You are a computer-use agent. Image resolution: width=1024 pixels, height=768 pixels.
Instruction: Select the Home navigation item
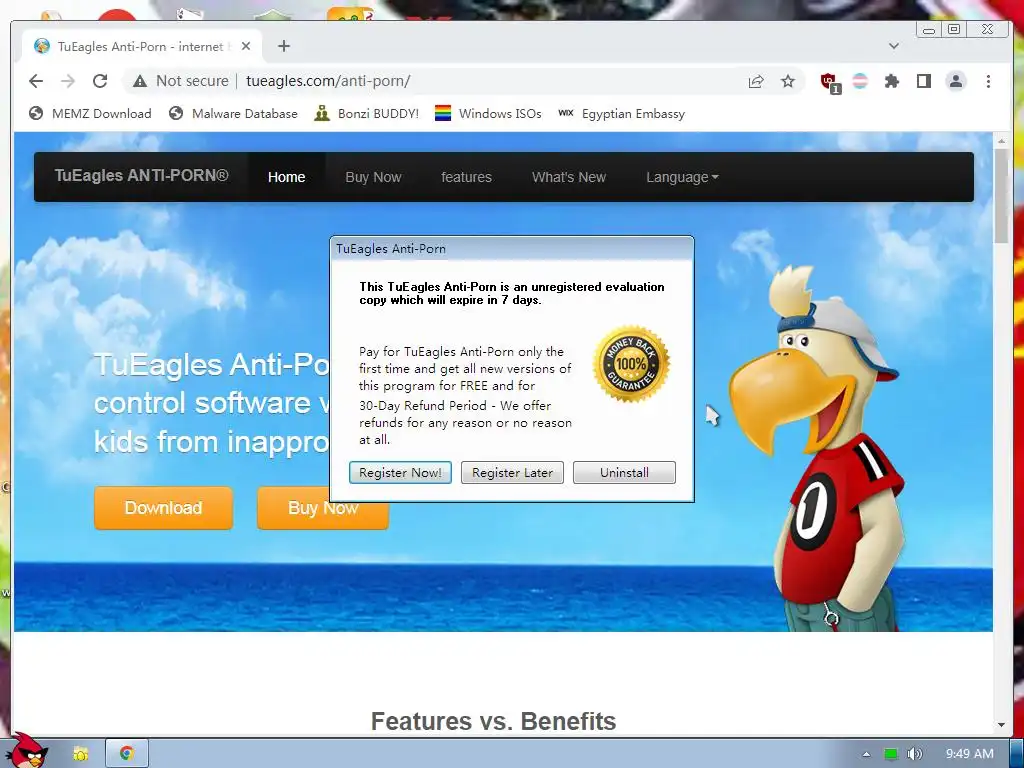286,177
